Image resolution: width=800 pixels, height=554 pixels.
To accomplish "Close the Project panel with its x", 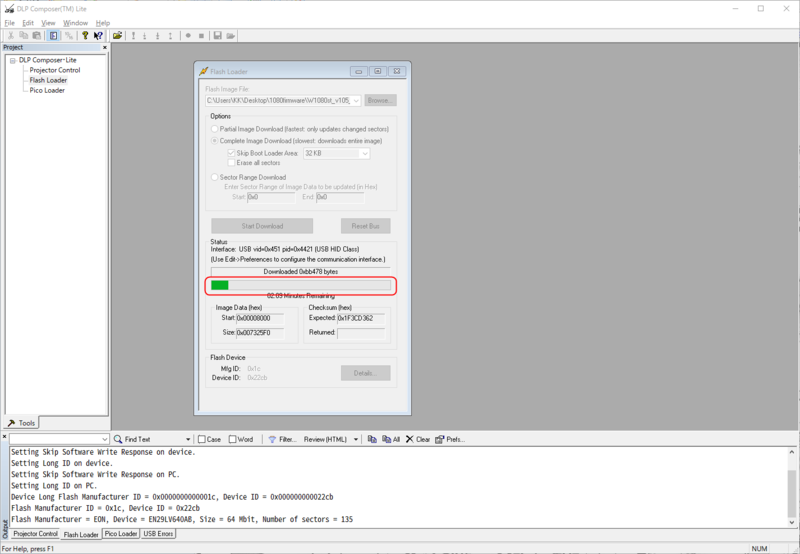I will click(105, 47).
